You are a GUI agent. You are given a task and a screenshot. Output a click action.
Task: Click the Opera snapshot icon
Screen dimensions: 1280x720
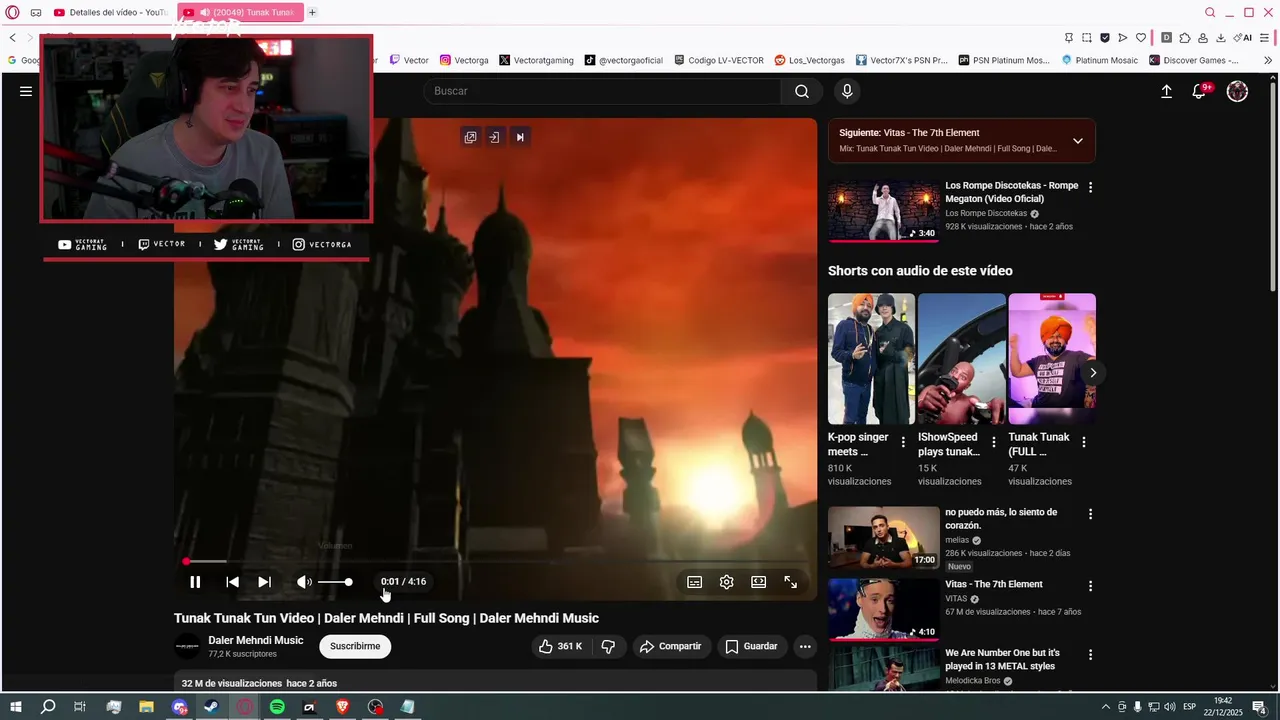click(1086, 38)
